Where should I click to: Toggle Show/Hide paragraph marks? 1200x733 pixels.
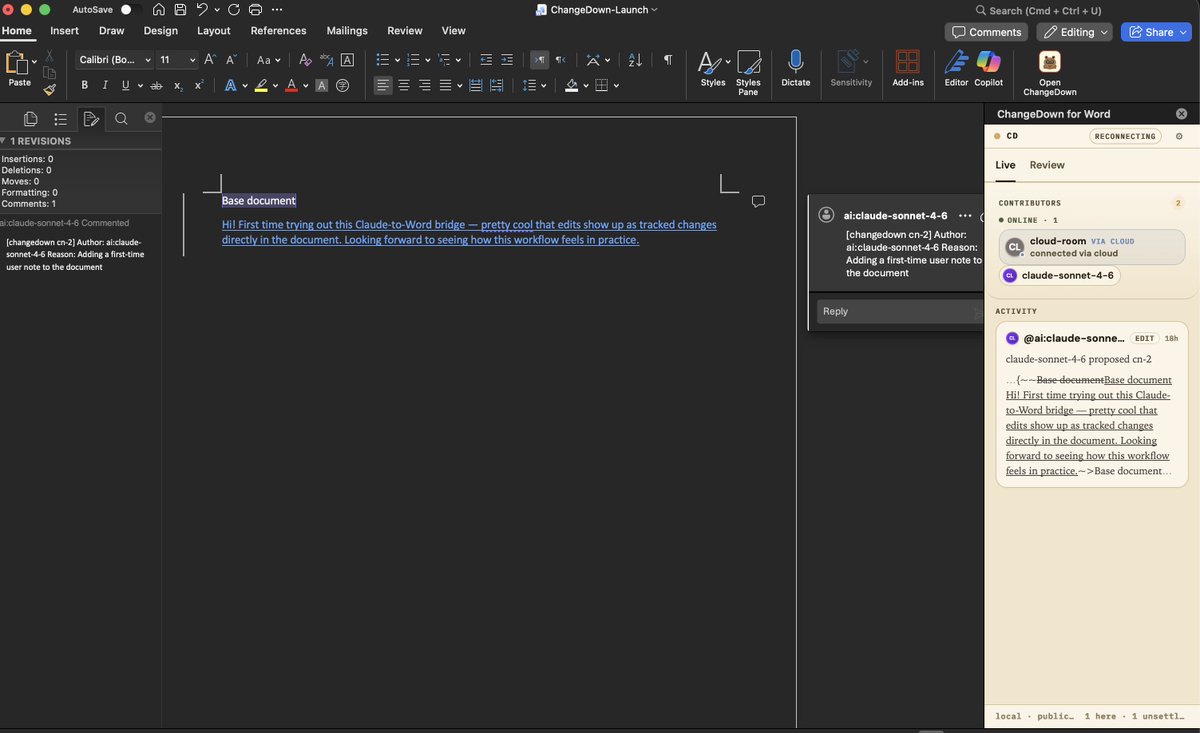click(x=668, y=60)
